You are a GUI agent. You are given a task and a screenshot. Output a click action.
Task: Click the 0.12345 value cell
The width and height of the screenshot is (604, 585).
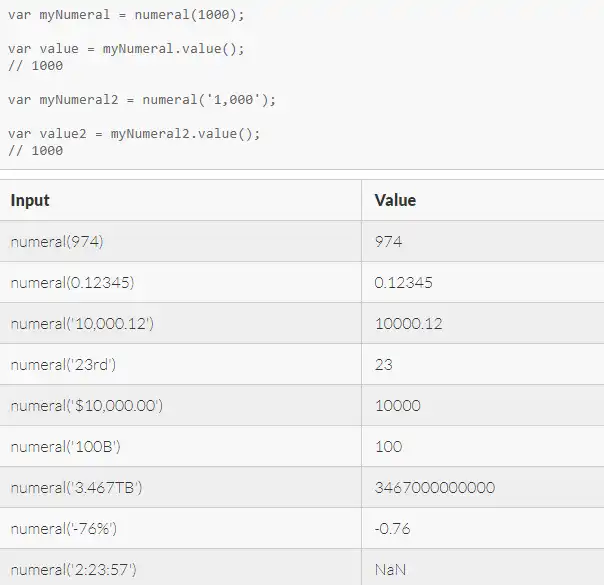pyautogui.click(x=404, y=283)
